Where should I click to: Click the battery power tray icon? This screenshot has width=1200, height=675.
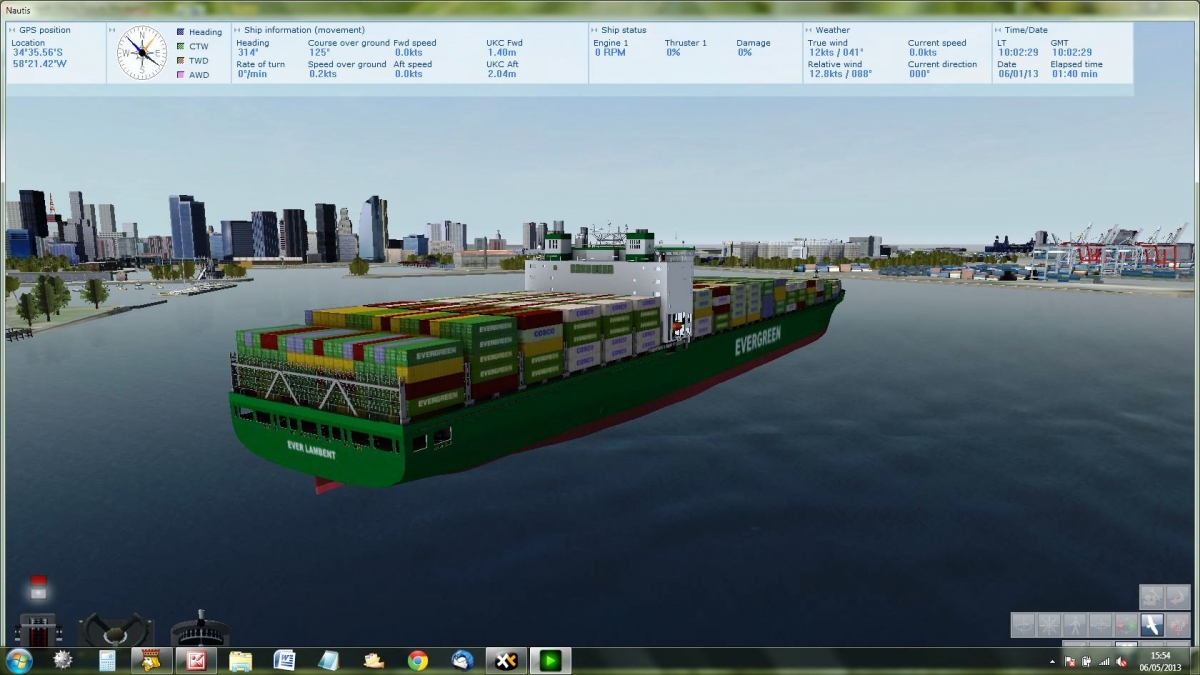(1087, 661)
